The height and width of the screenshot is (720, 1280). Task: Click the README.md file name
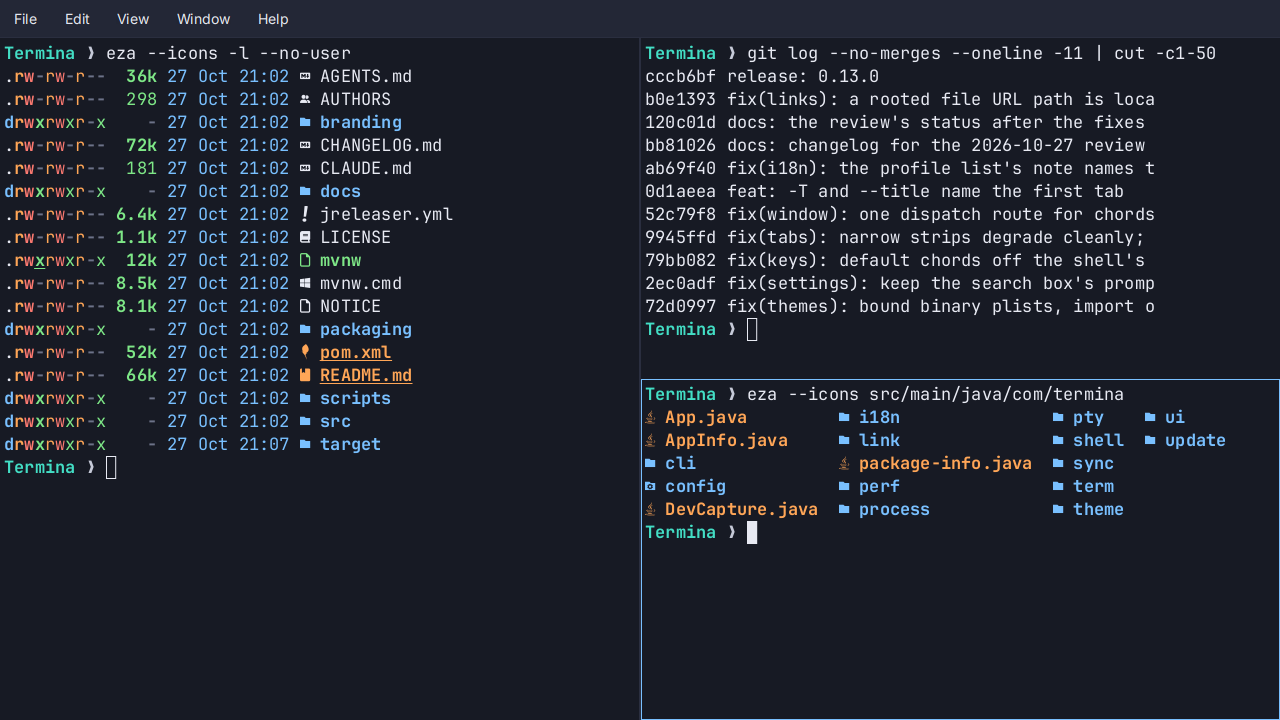[x=366, y=376]
